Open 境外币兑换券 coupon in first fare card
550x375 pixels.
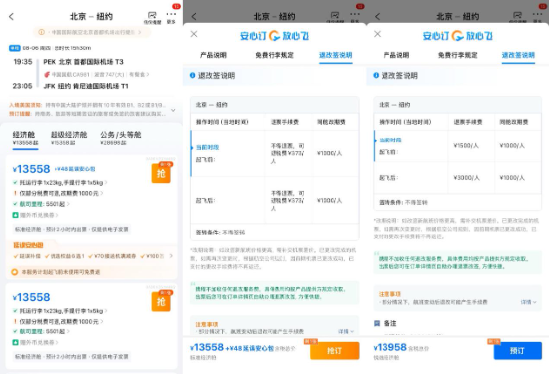click(x=35, y=215)
